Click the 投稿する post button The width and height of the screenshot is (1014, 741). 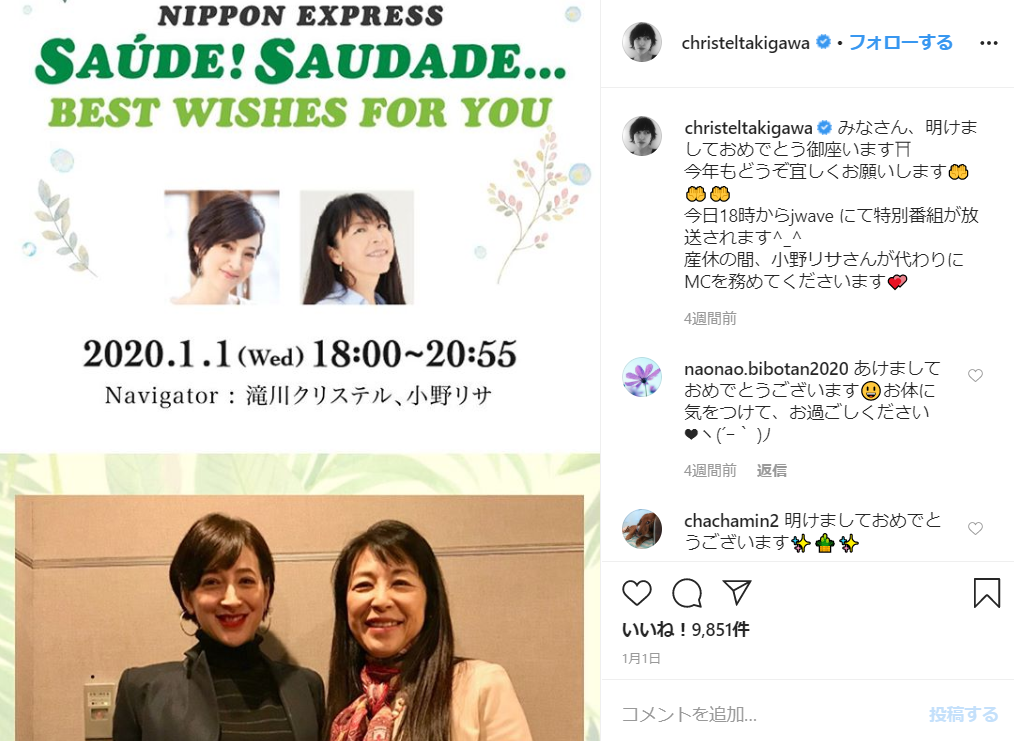[964, 714]
